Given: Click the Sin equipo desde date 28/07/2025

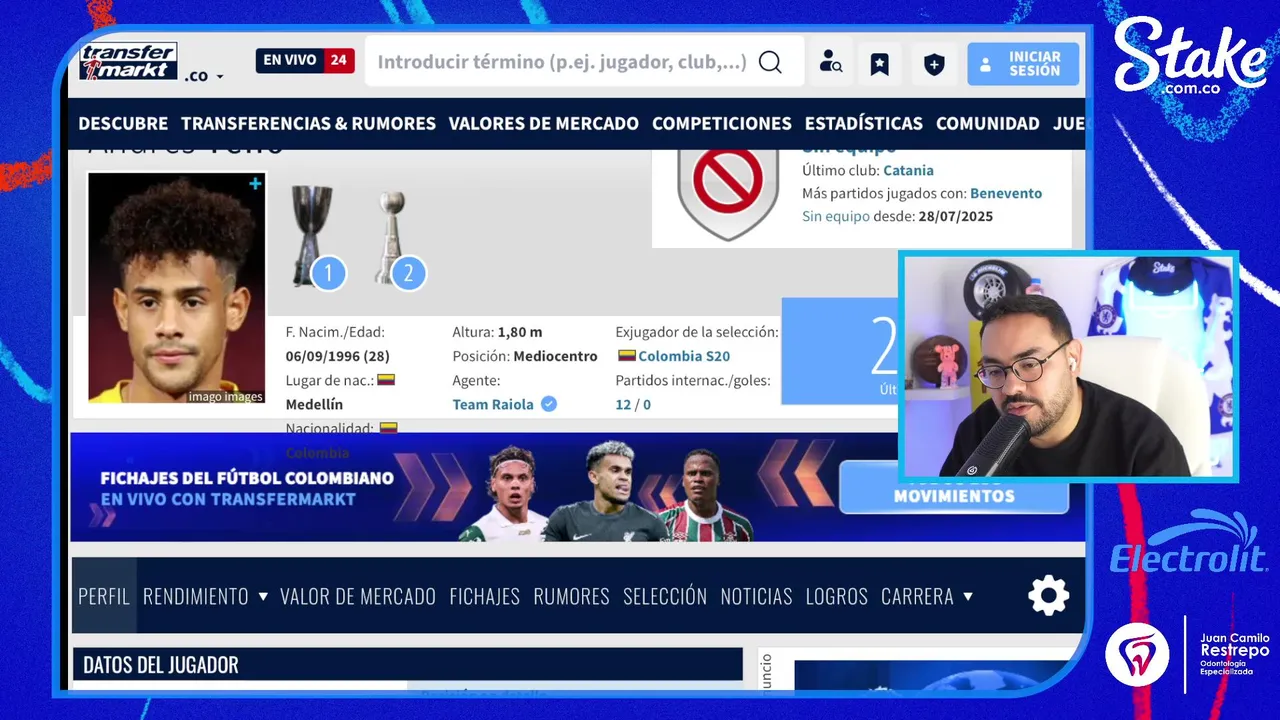Looking at the screenshot, I should [x=954, y=216].
